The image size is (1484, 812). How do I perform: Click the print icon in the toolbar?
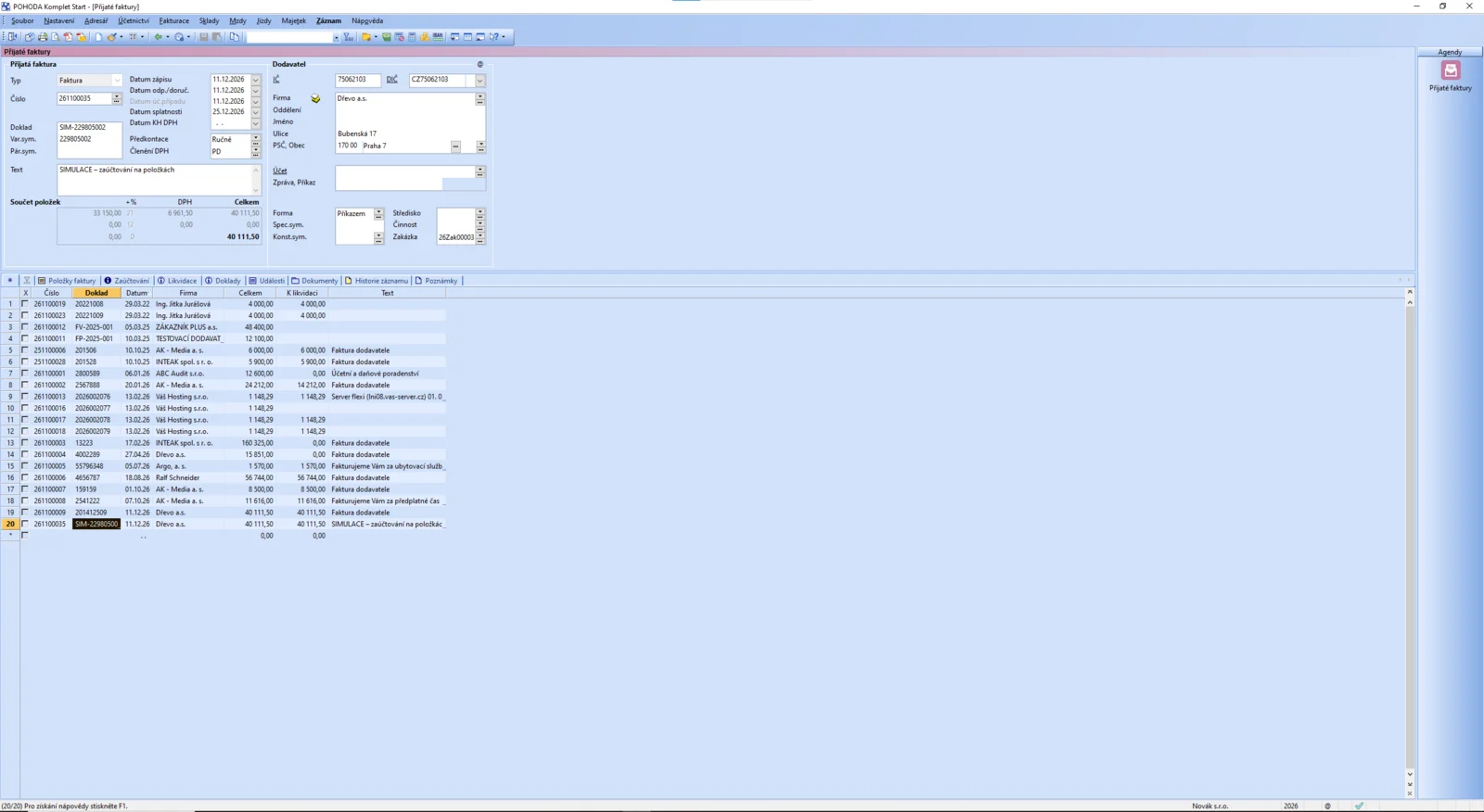pyautogui.click(x=43, y=37)
